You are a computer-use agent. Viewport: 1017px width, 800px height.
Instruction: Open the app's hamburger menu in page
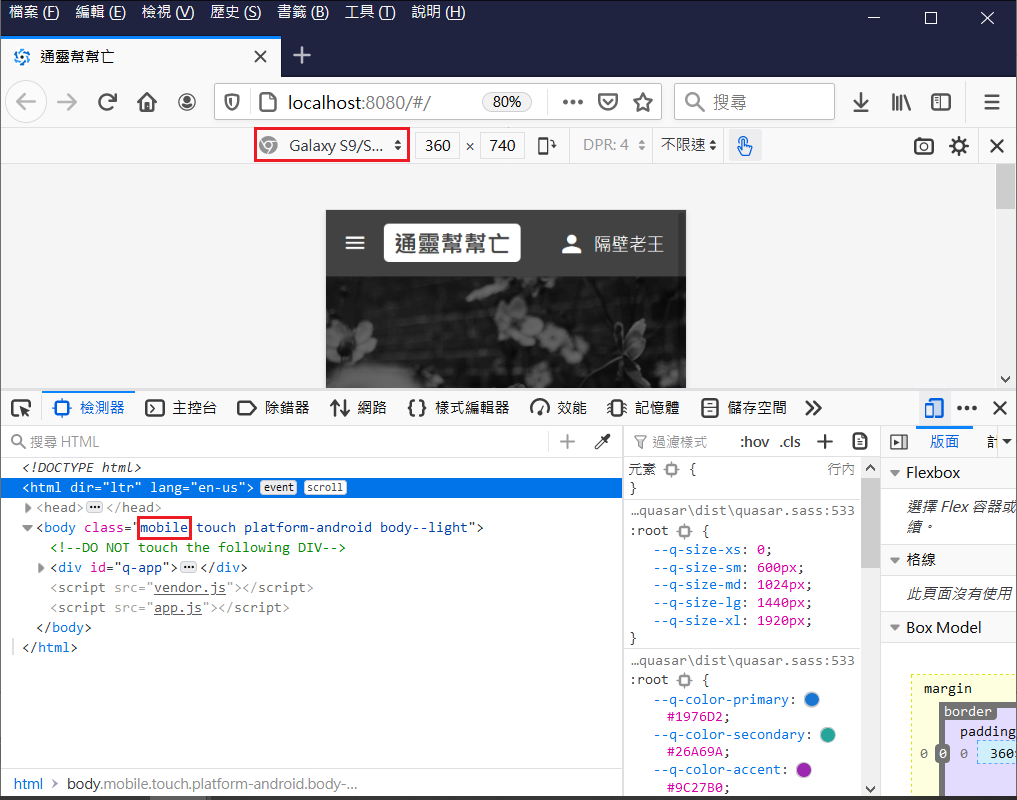pyautogui.click(x=355, y=243)
